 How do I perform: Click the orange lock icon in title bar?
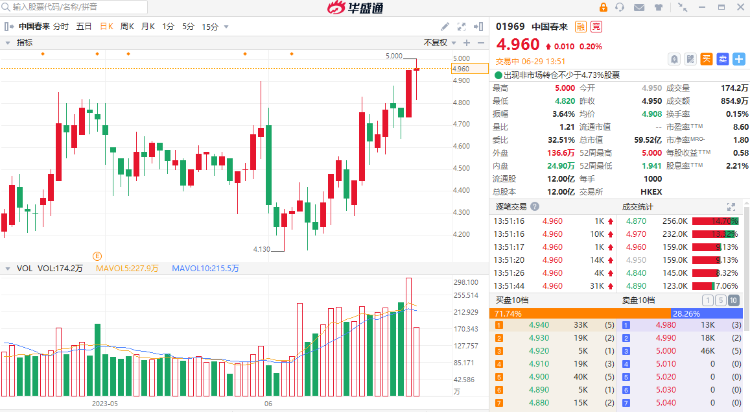(x=603, y=7)
